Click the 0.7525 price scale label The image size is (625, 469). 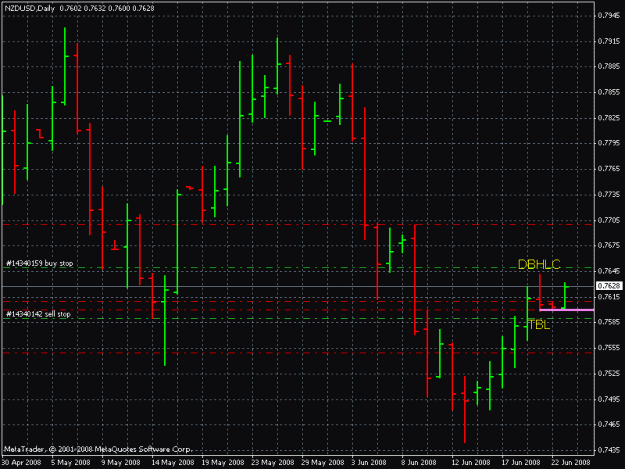pyautogui.click(x=609, y=373)
